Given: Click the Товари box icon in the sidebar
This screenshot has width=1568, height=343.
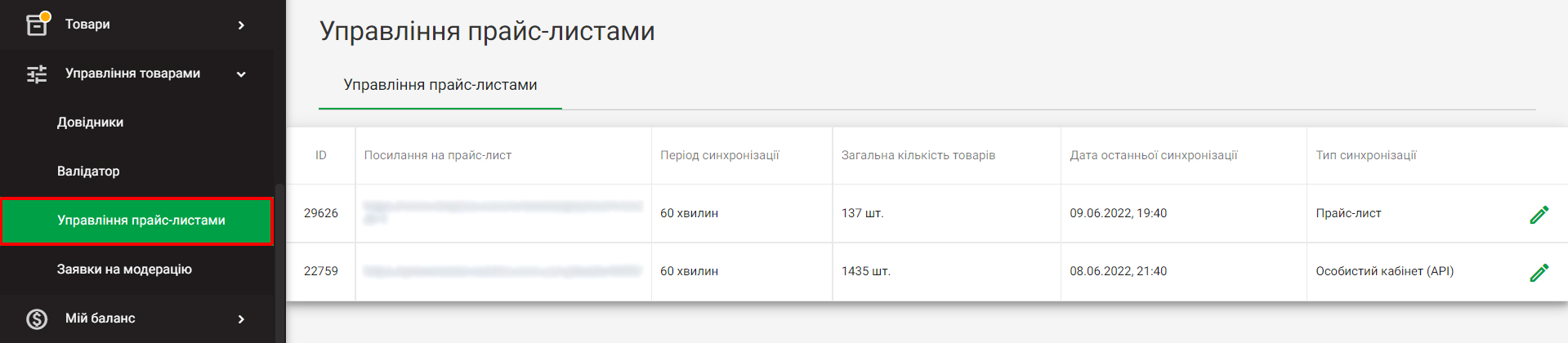Looking at the screenshot, I should click(37, 24).
